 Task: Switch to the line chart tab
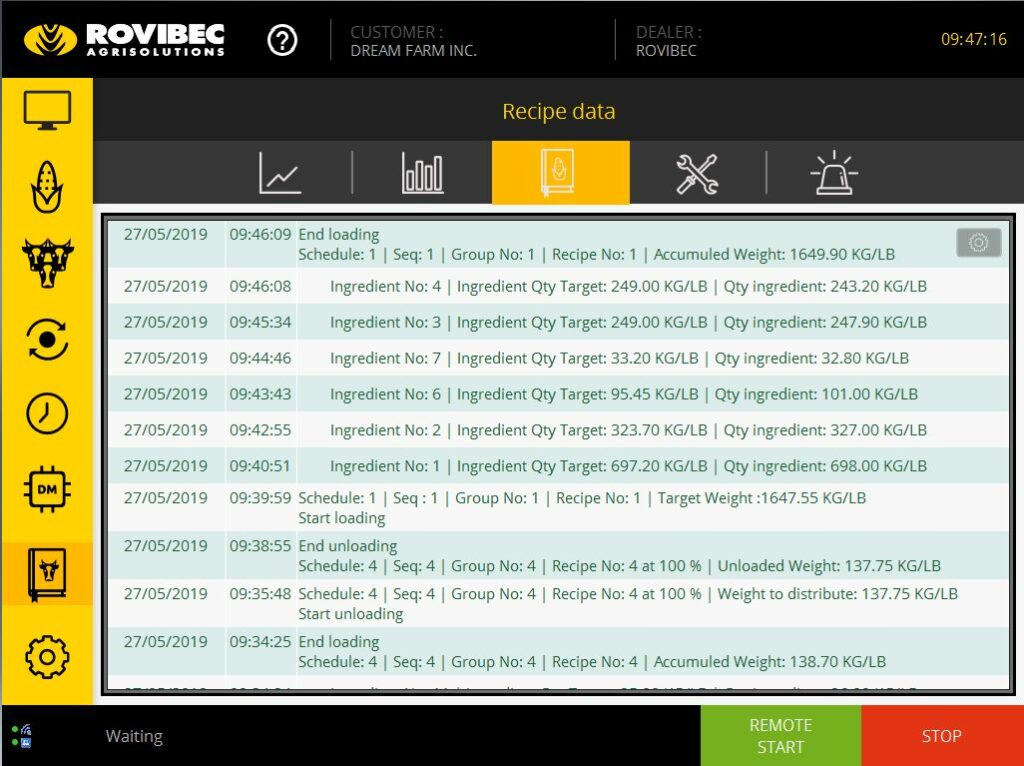click(280, 173)
